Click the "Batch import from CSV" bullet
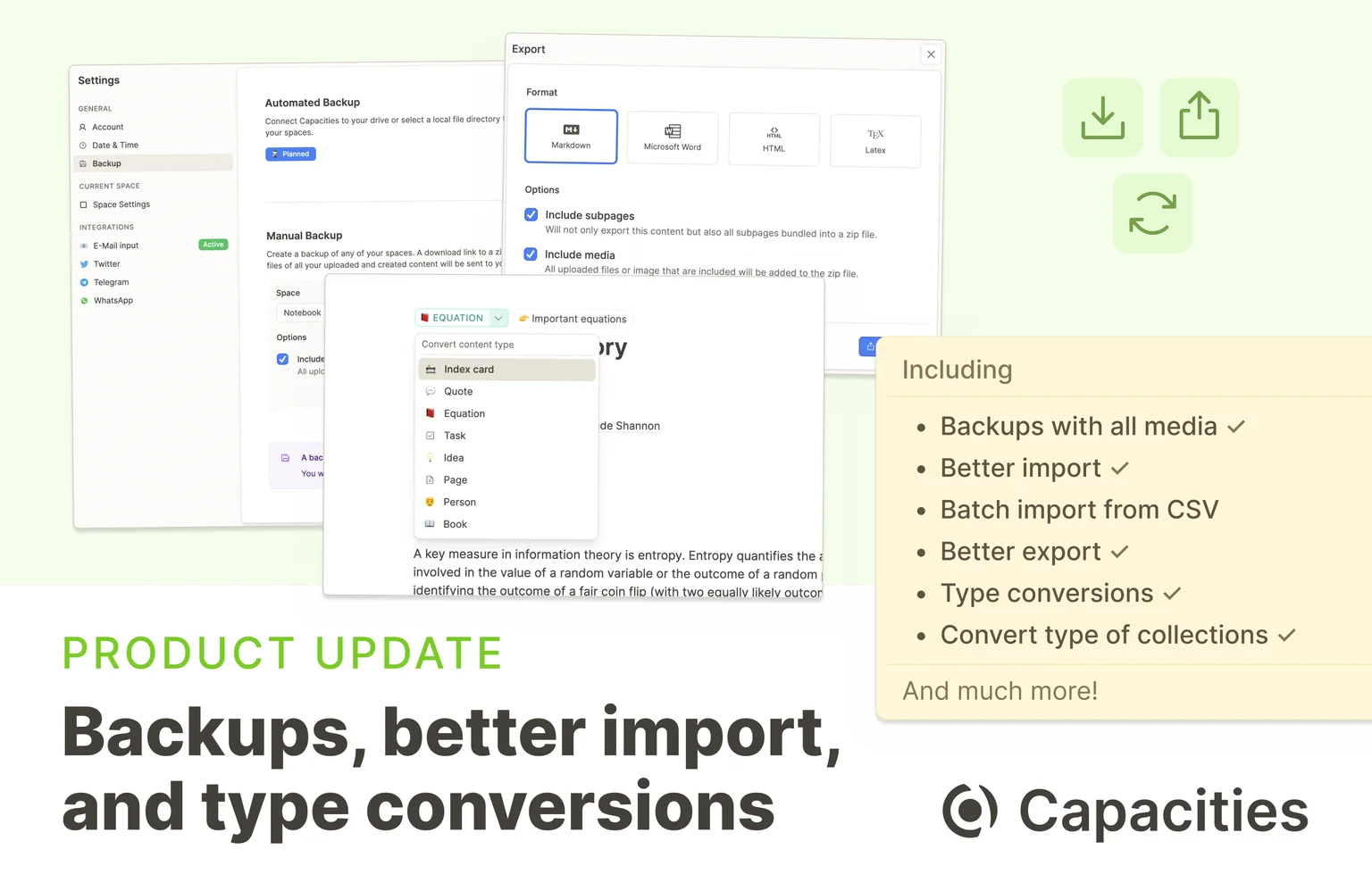This screenshot has width=1372, height=891. coord(1079,510)
